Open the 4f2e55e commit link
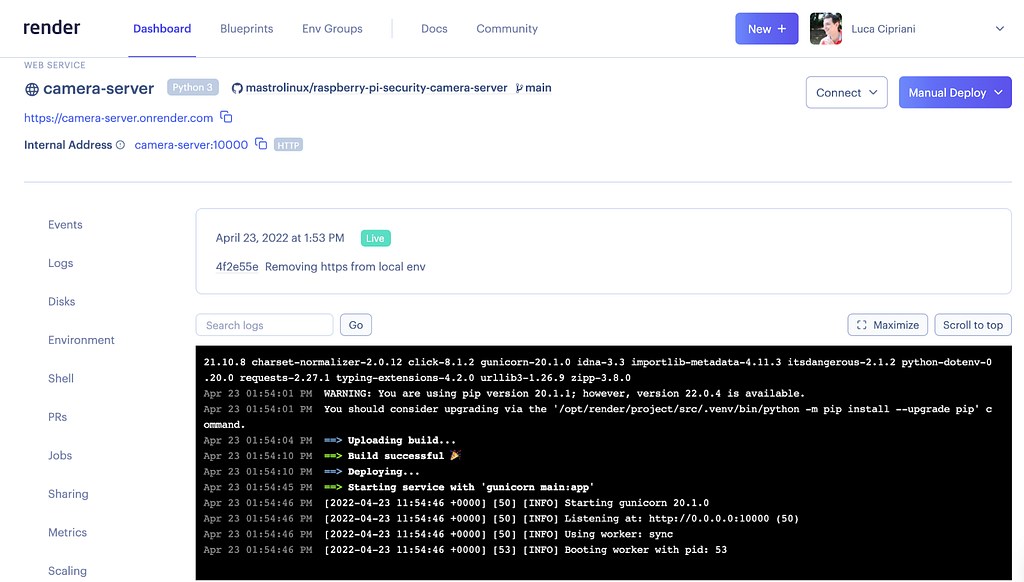 (237, 267)
